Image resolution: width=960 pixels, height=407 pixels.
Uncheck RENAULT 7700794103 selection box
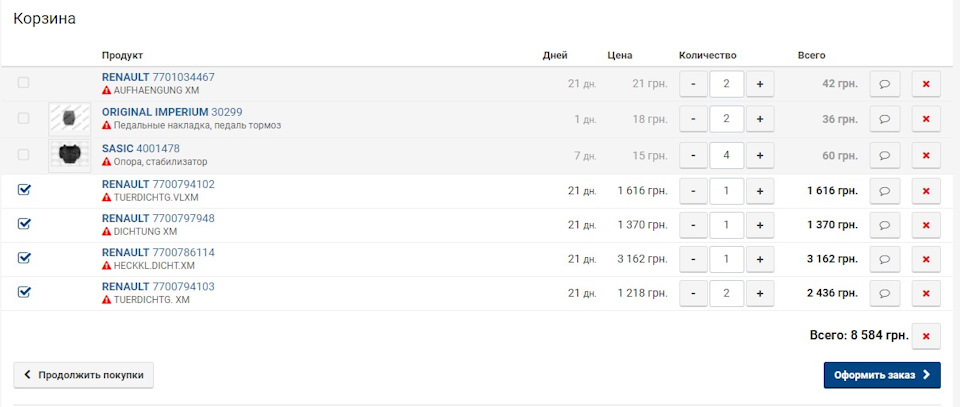24,292
